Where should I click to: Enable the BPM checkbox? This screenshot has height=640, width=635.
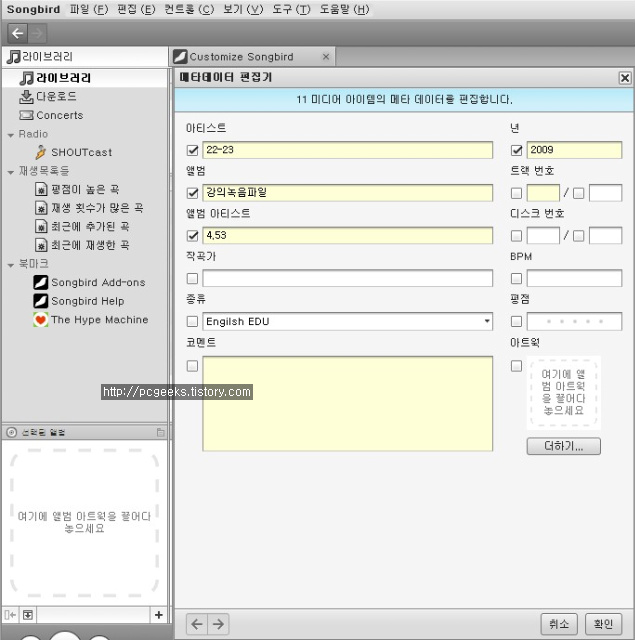pos(516,278)
